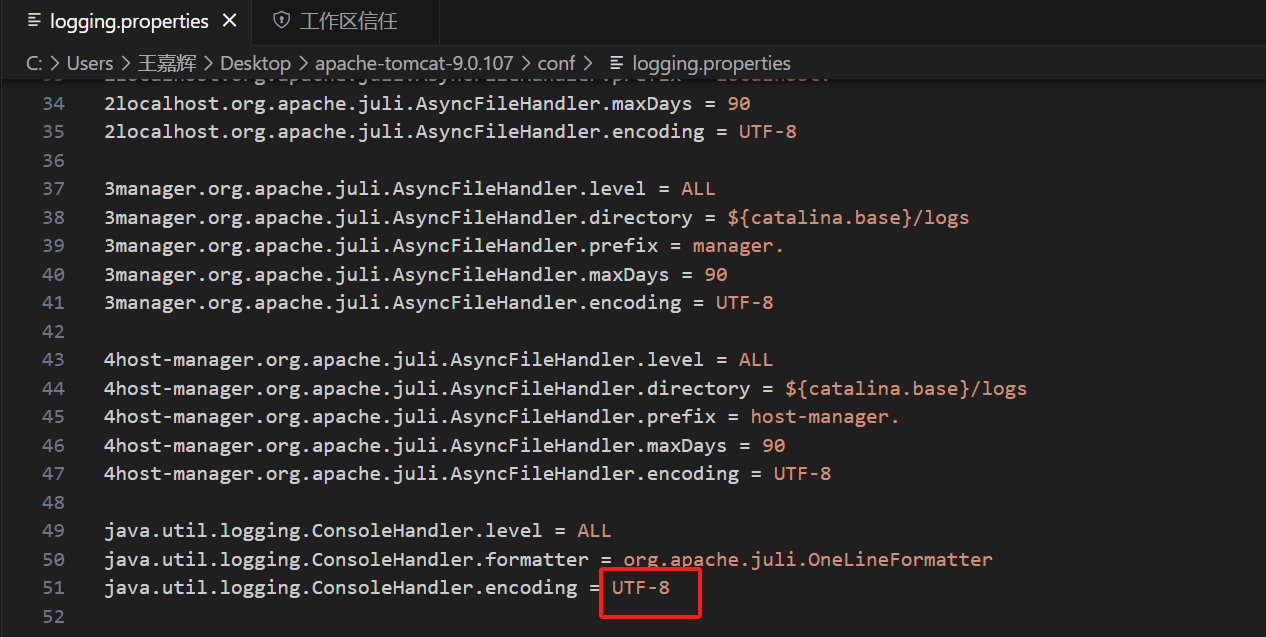Select the logging.properties tab title
The image size is (1266, 637).
(x=129, y=20)
